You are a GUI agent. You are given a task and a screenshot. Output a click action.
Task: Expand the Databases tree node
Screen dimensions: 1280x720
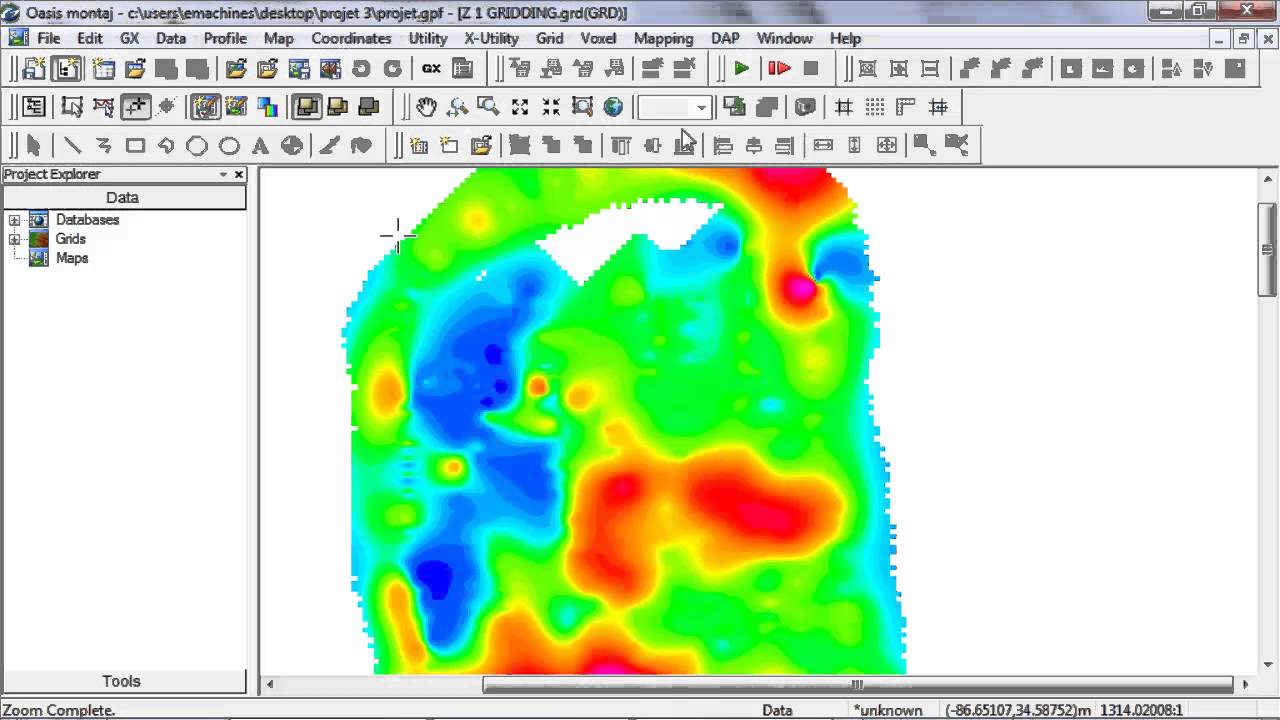[x=14, y=220]
